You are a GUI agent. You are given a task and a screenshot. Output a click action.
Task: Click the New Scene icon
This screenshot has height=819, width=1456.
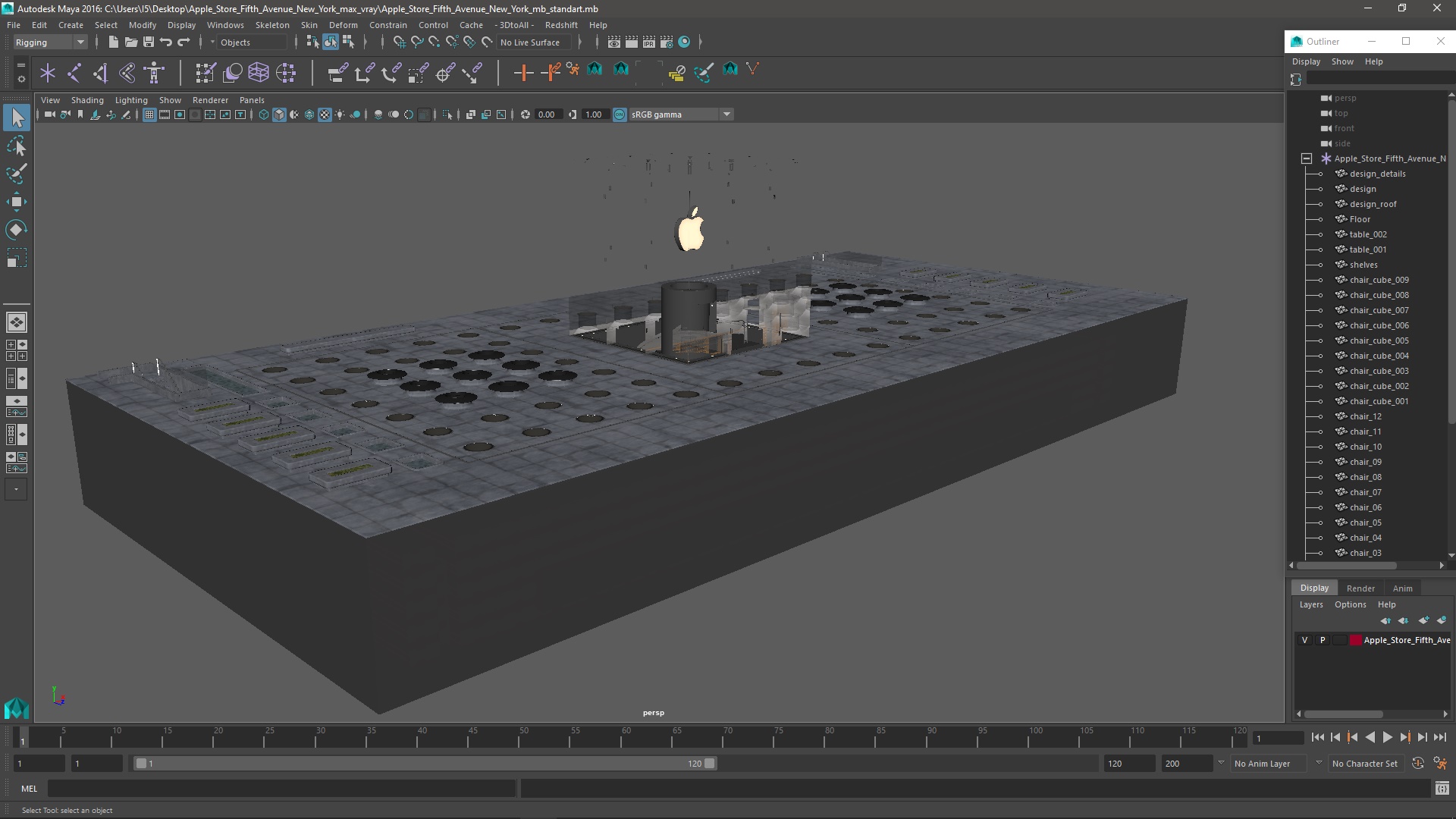(x=113, y=42)
